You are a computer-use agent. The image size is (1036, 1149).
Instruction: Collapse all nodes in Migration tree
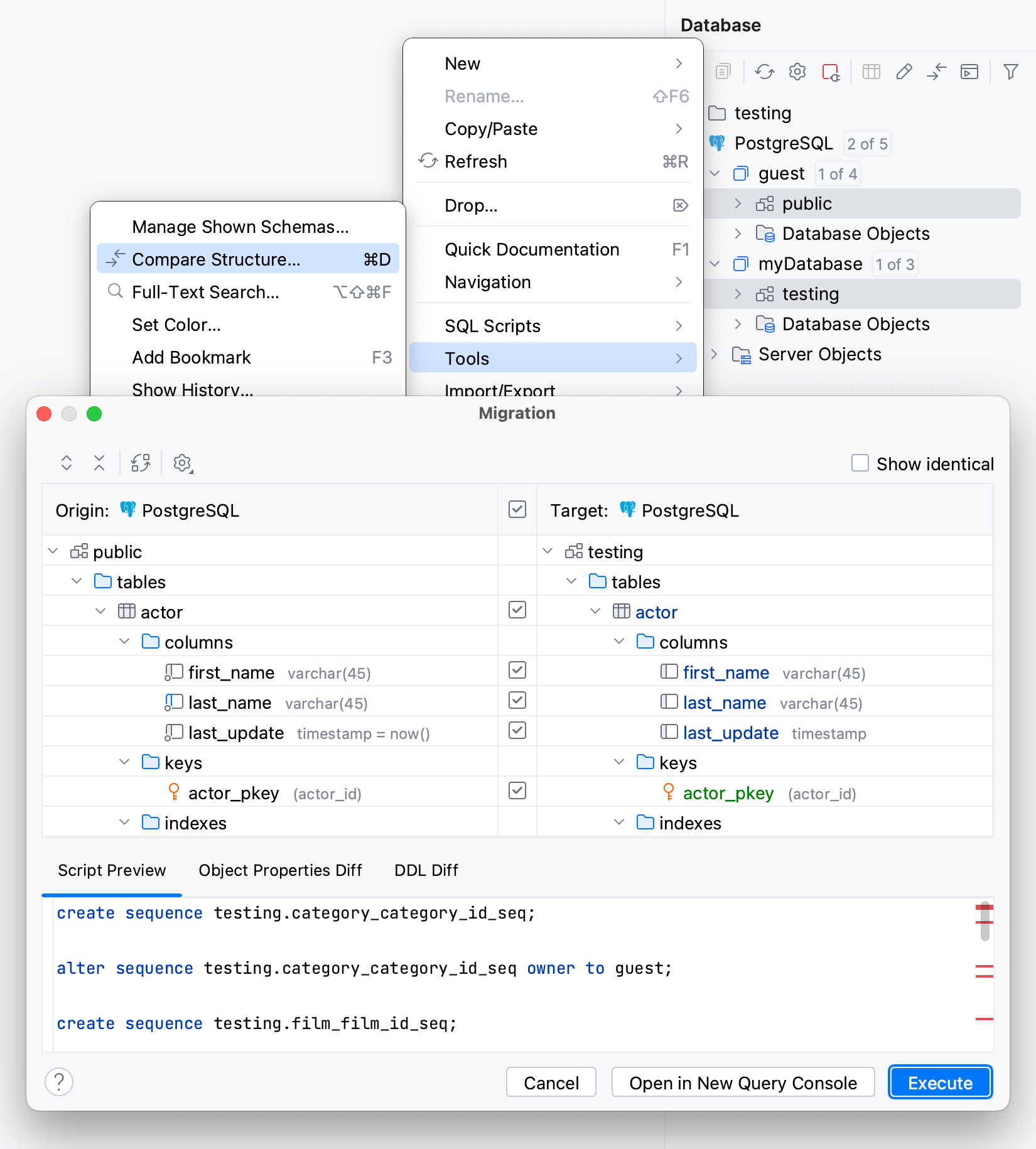(x=99, y=463)
